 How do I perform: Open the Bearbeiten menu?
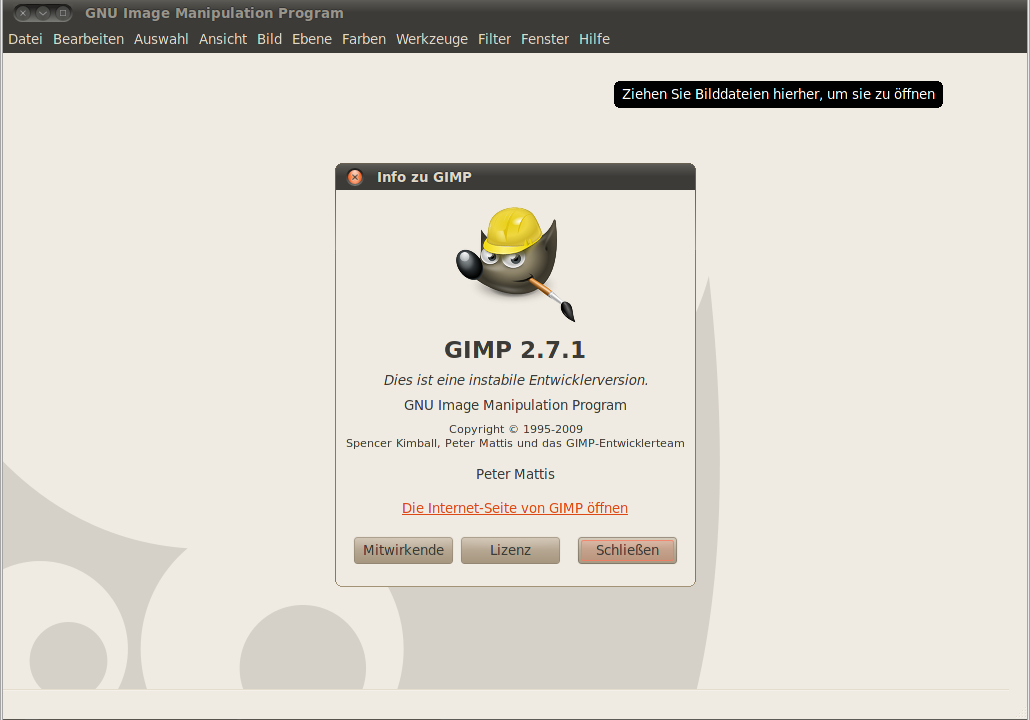click(x=88, y=39)
